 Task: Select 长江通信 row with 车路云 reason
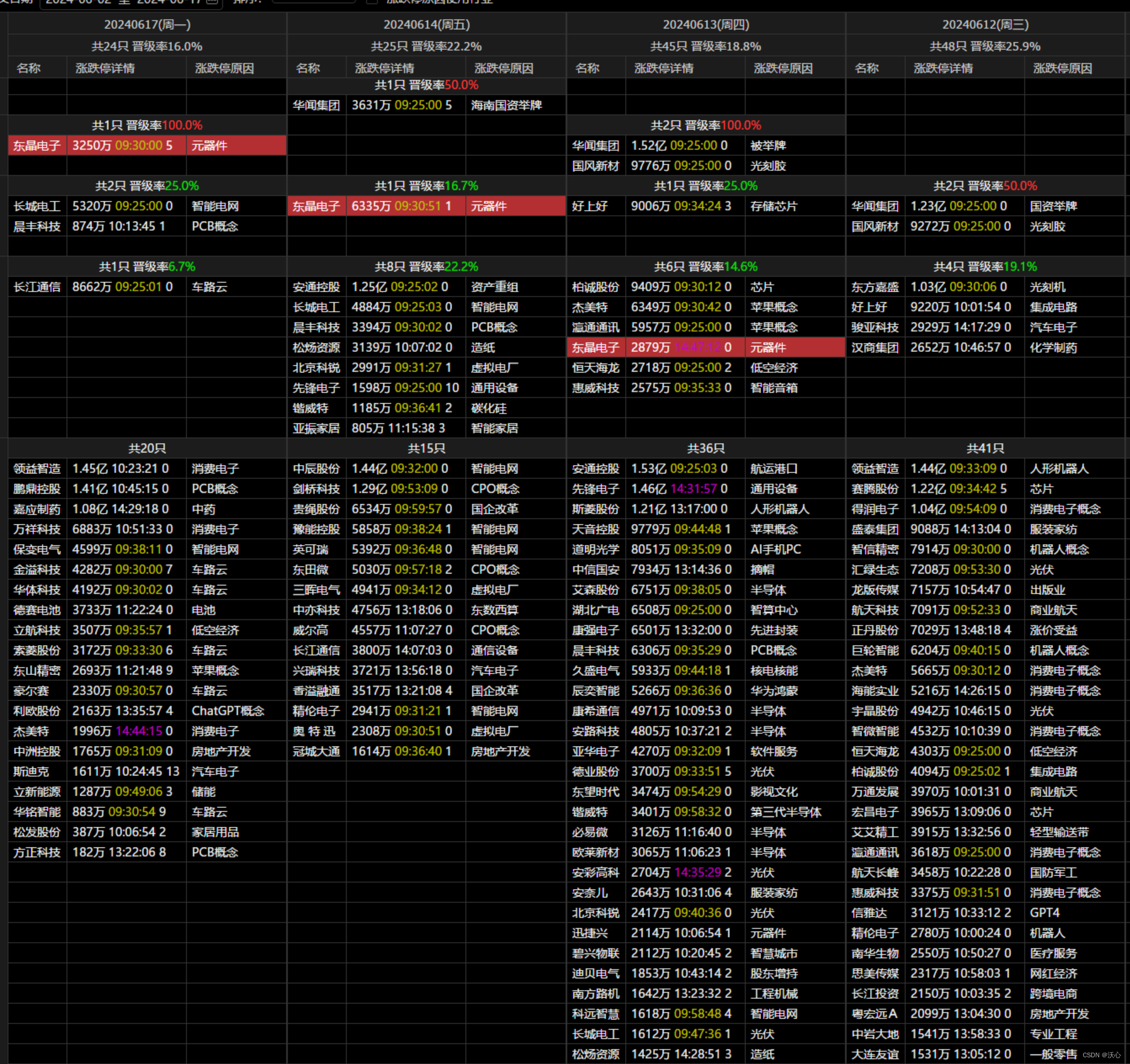pyautogui.click(x=37, y=287)
